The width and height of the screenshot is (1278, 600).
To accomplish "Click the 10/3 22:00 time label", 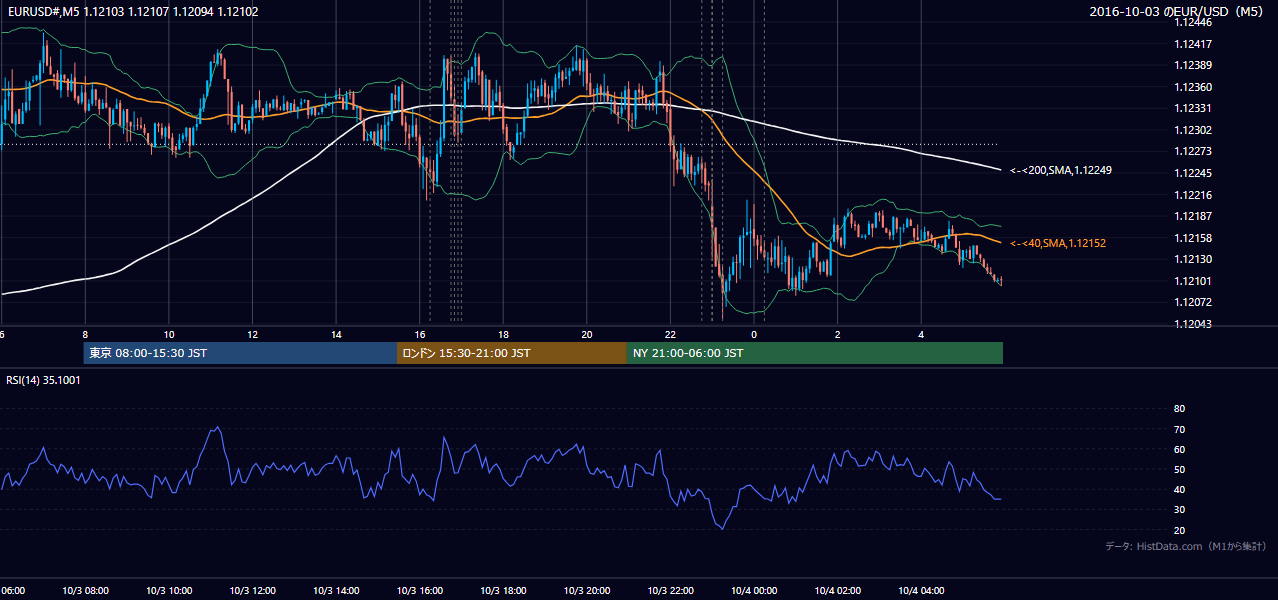I will click(x=670, y=591).
